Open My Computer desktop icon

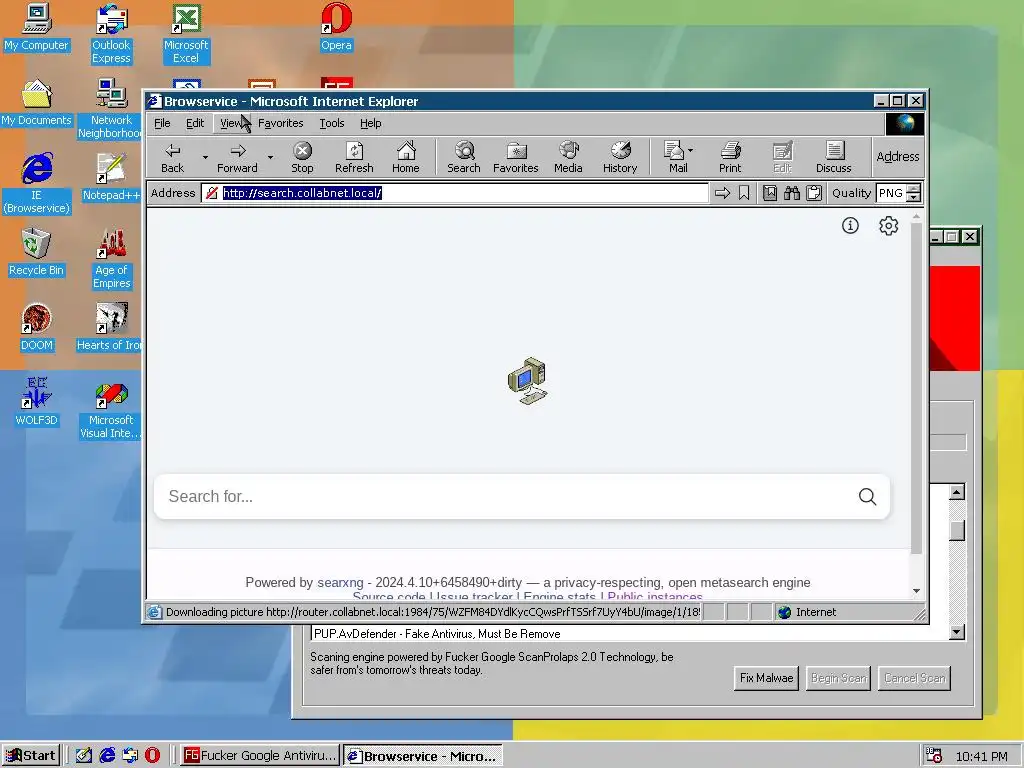click(37, 27)
